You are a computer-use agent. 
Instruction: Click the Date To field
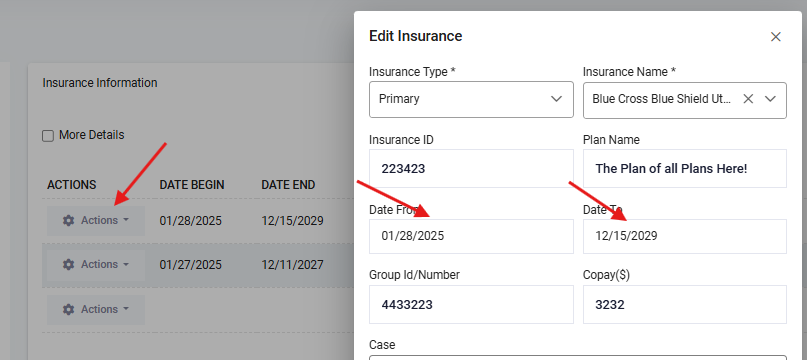685,236
